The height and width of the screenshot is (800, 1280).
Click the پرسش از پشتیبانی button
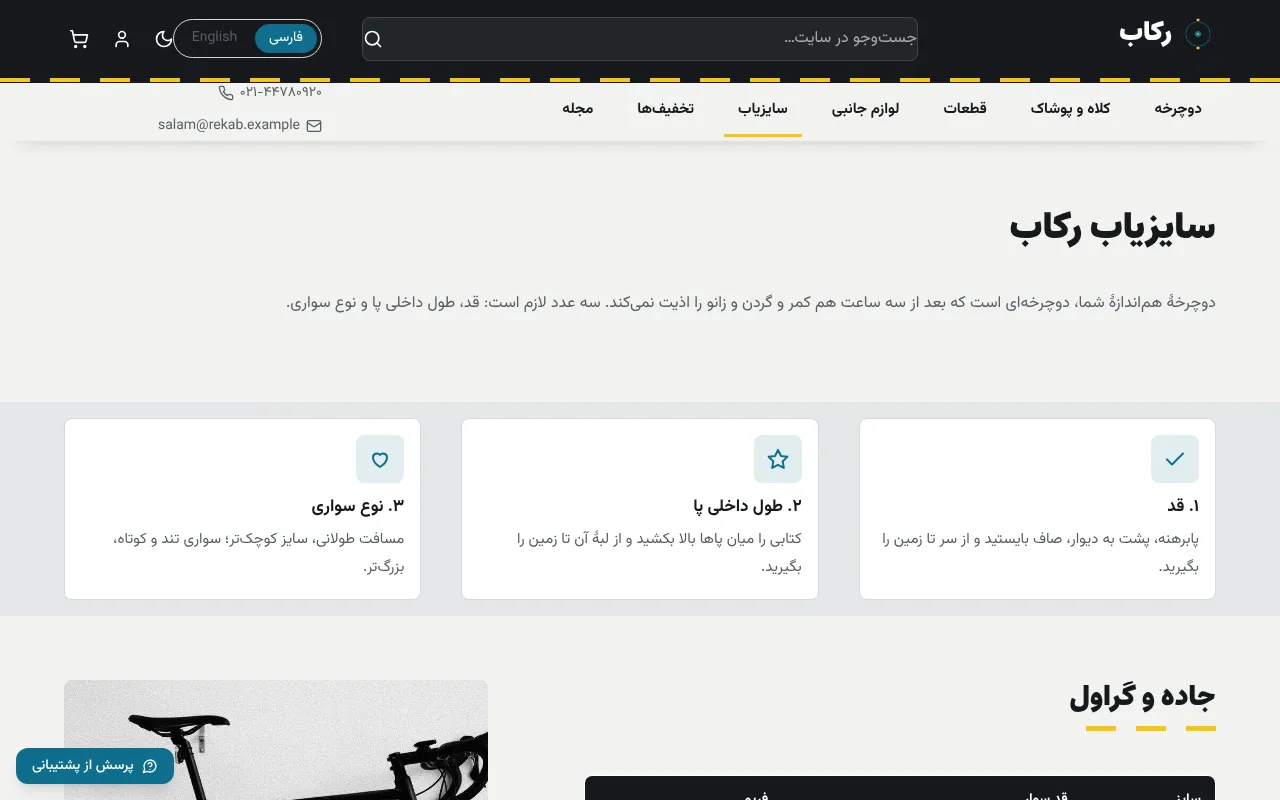(95, 766)
